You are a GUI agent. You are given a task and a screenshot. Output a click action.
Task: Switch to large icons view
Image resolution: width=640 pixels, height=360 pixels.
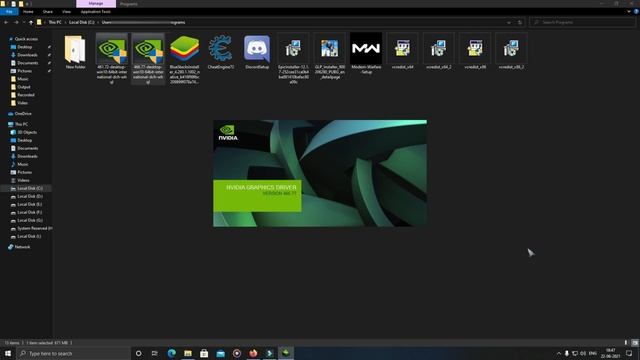635,343
